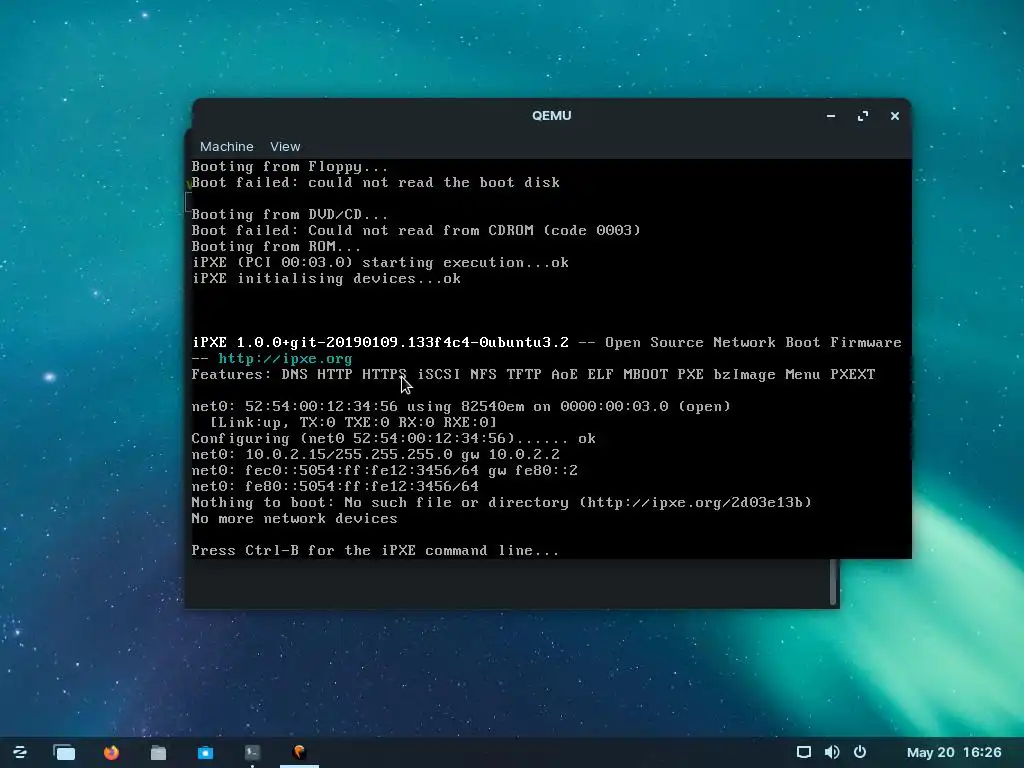1024x768 pixels.
Task: Open the calendar via May 20 16:26
Action: 953,752
